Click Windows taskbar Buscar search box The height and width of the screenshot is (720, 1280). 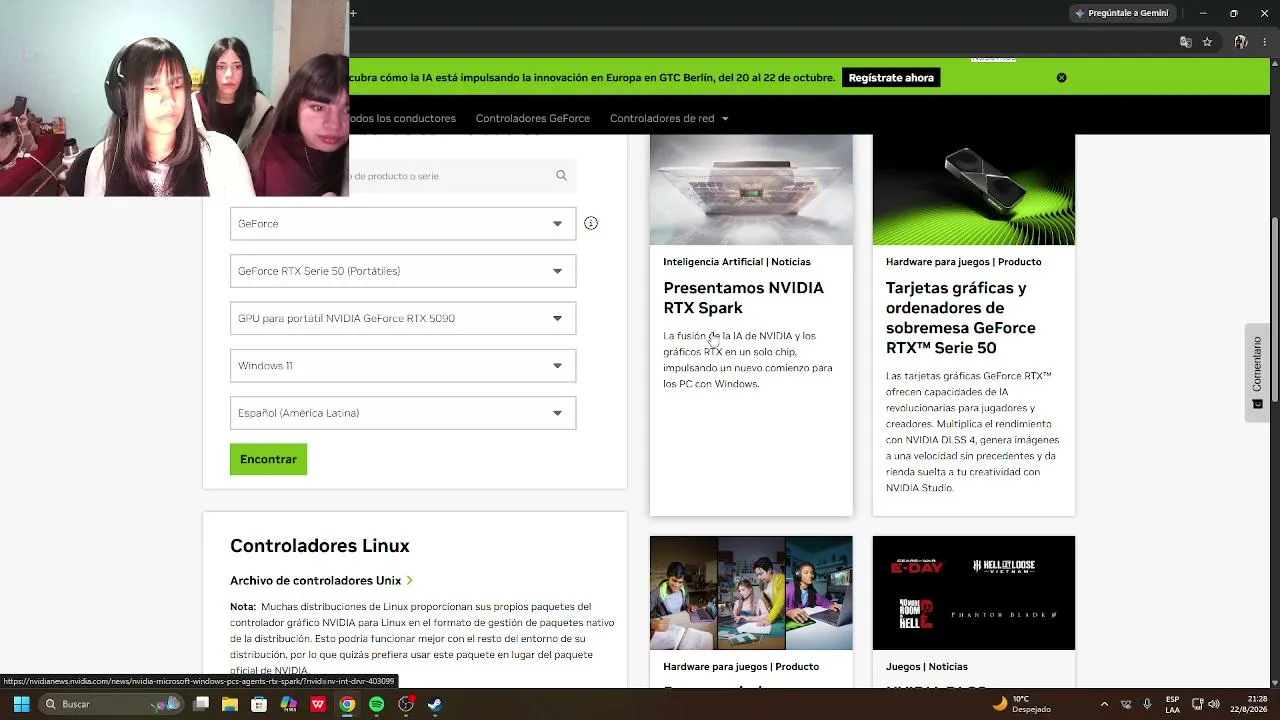pyautogui.click(x=110, y=704)
